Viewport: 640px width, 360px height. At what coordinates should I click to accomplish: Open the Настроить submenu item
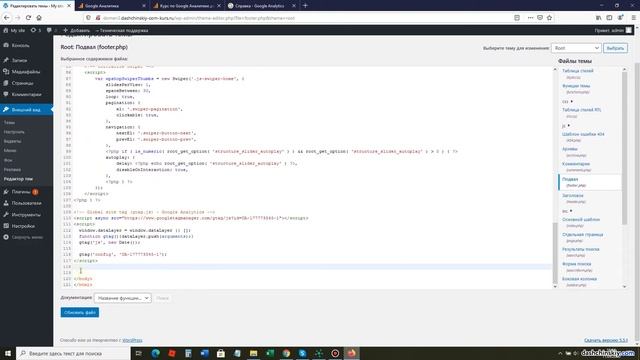tap(14, 132)
